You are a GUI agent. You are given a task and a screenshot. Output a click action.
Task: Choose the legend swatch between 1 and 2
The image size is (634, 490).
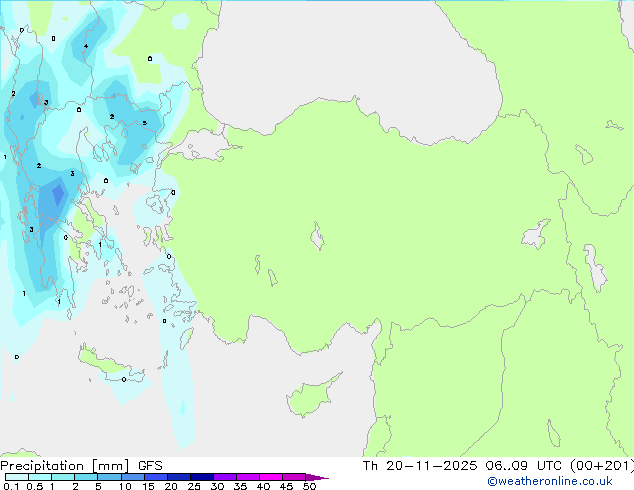pos(63,477)
